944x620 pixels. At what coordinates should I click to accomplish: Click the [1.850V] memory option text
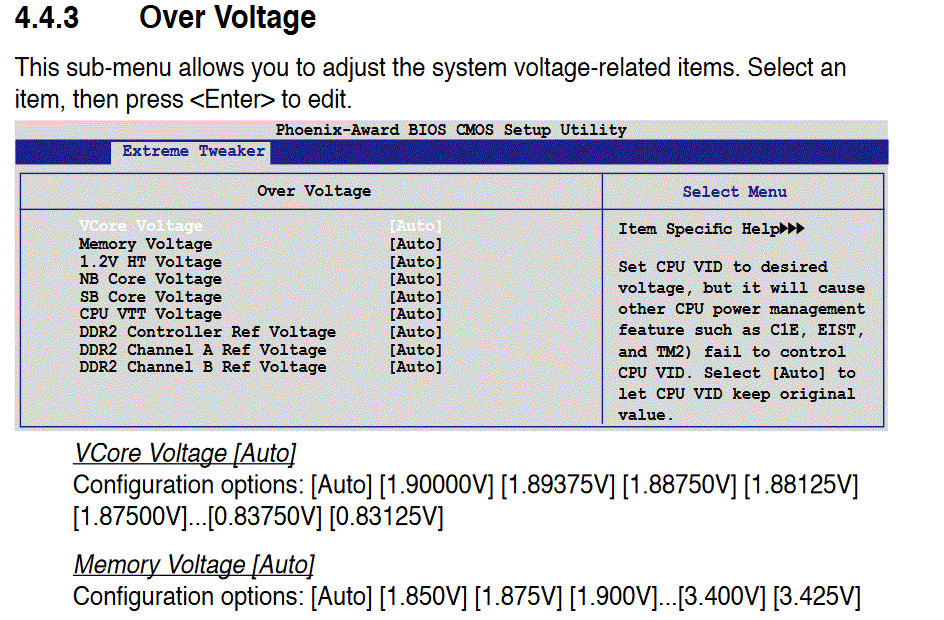(x=423, y=597)
